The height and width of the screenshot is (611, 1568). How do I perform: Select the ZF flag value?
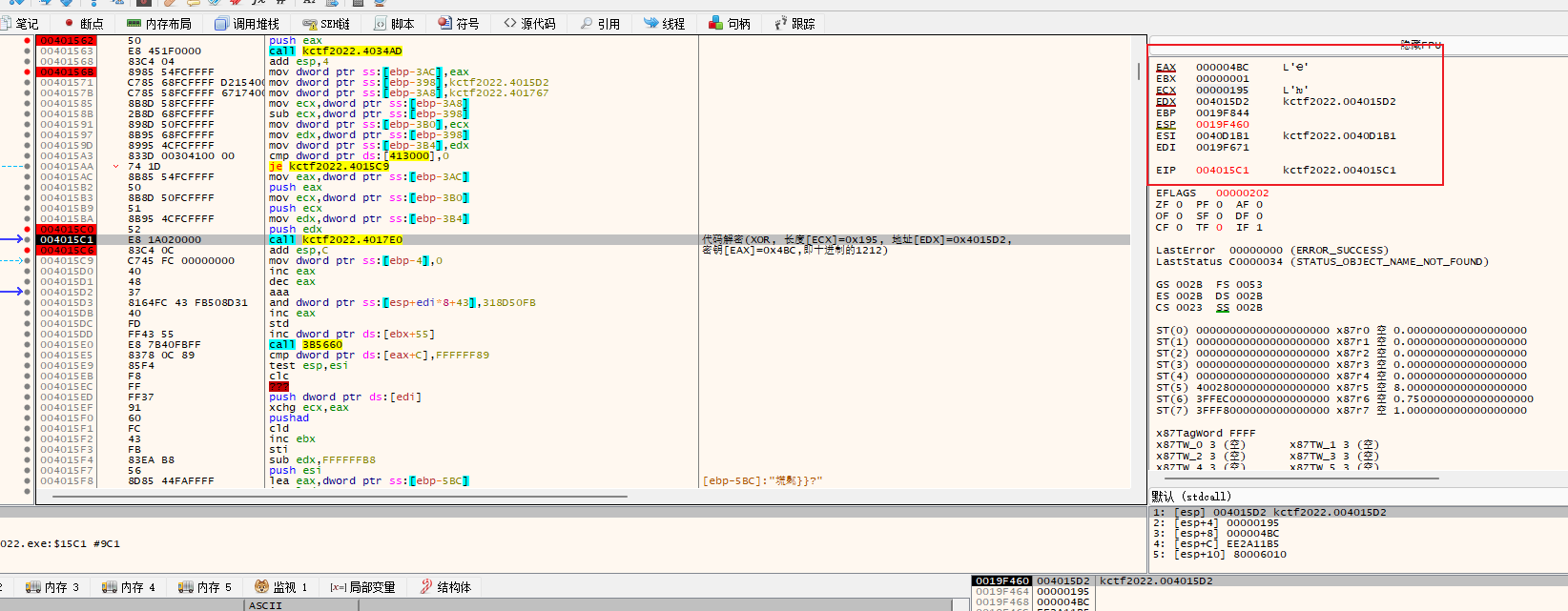click(x=1179, y=205)
